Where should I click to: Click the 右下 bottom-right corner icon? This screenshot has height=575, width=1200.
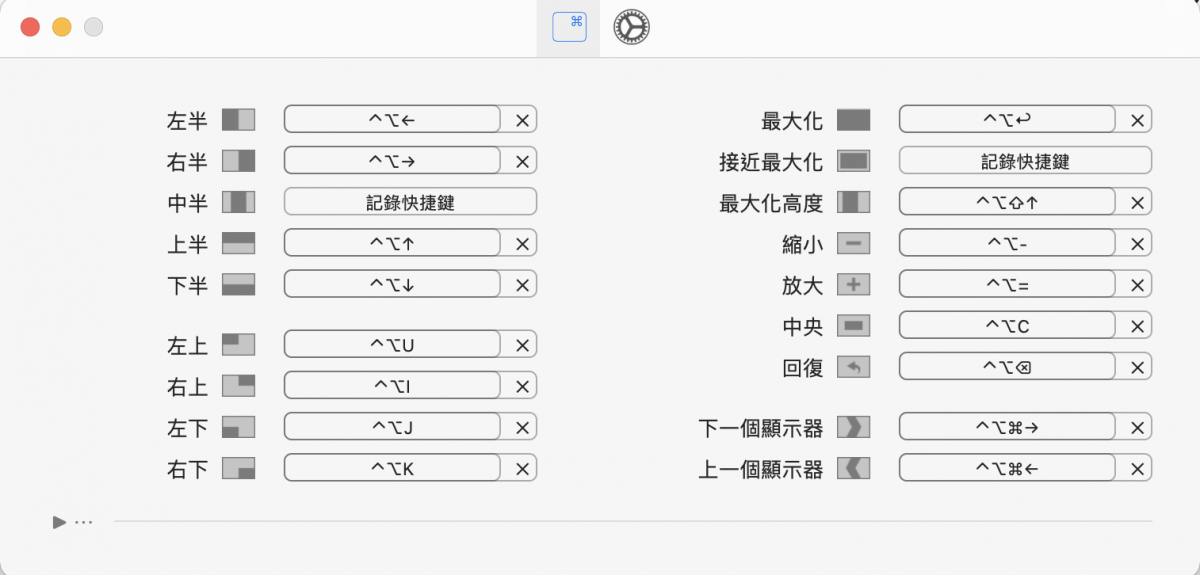pyautogui.click(x=238, y=468)
